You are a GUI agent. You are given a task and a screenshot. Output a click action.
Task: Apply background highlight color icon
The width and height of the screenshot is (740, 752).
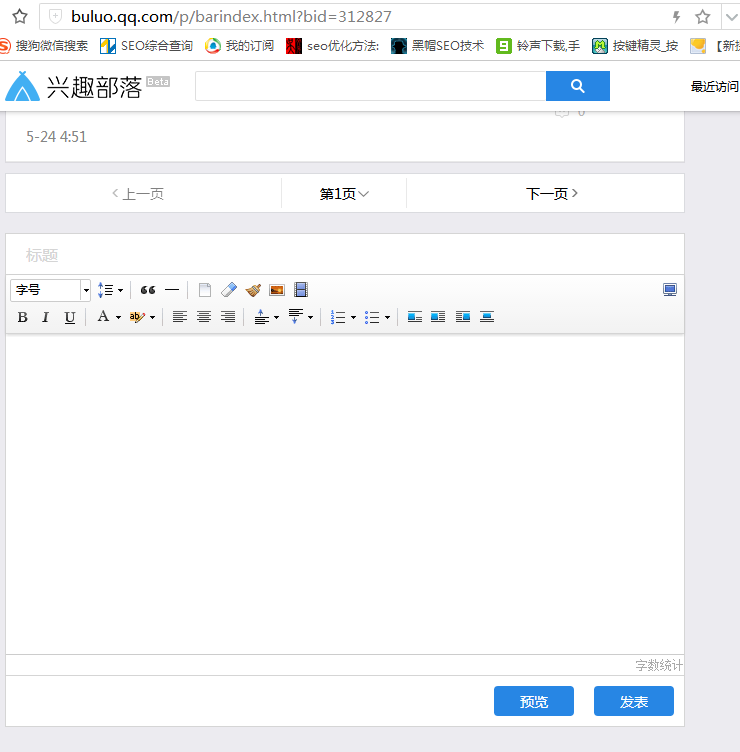[x=137, y=317]
